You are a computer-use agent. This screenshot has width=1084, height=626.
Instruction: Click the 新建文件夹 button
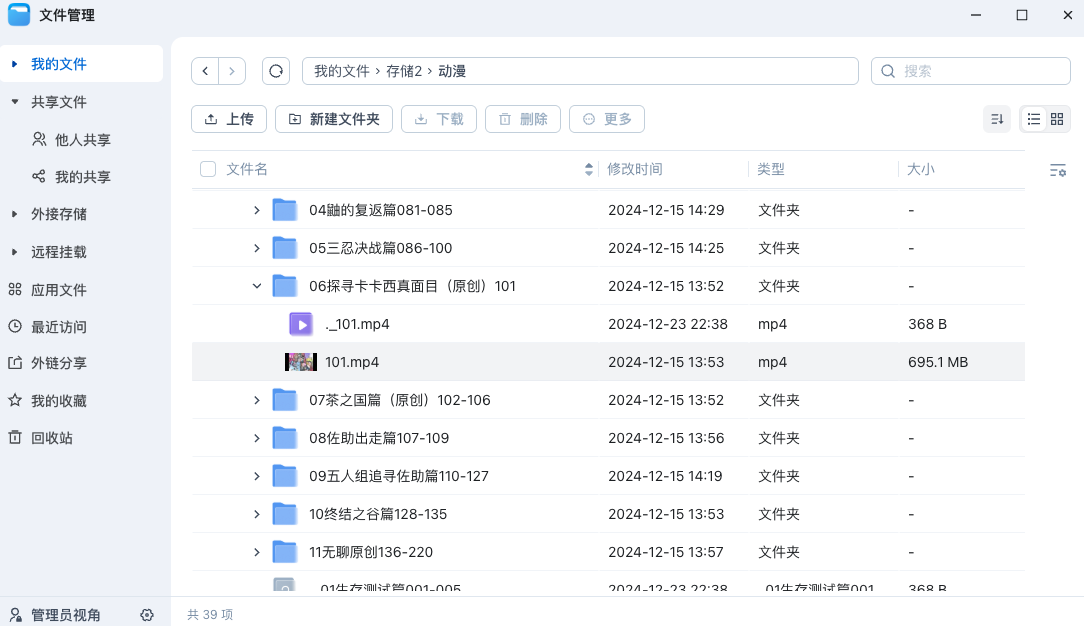pos(334,119)
